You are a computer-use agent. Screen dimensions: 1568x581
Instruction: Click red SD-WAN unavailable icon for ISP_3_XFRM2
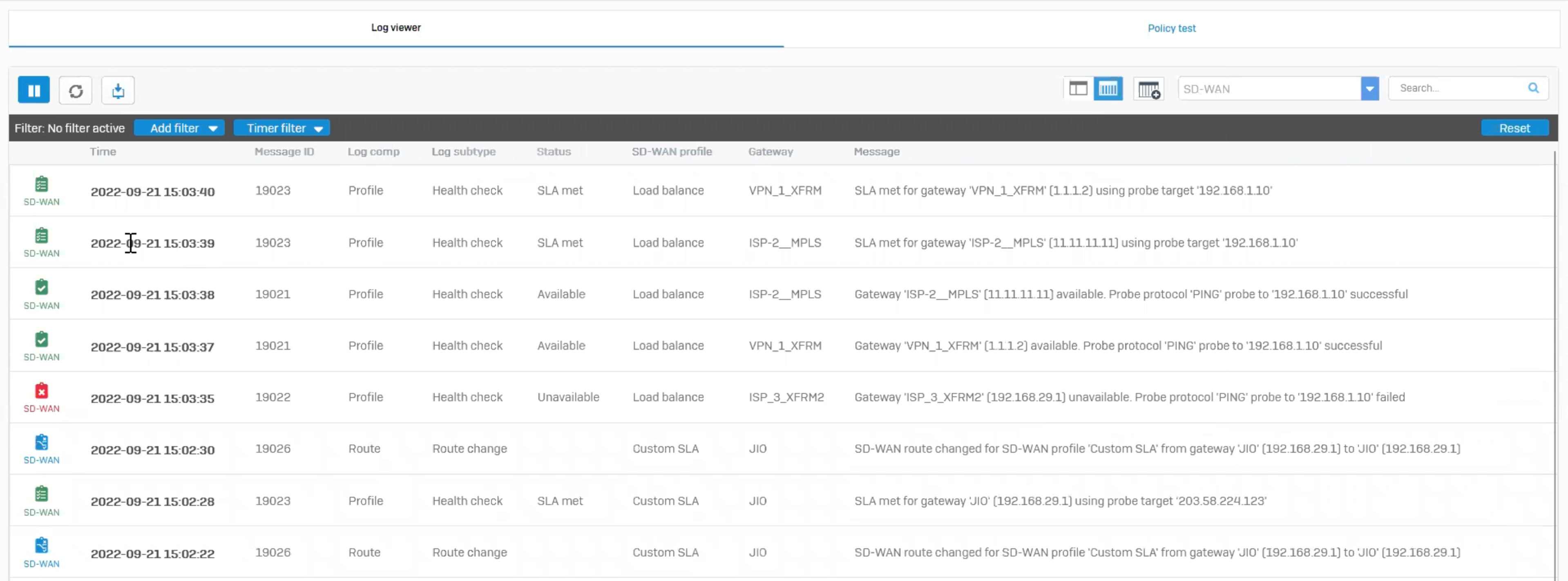coord(41,391)
